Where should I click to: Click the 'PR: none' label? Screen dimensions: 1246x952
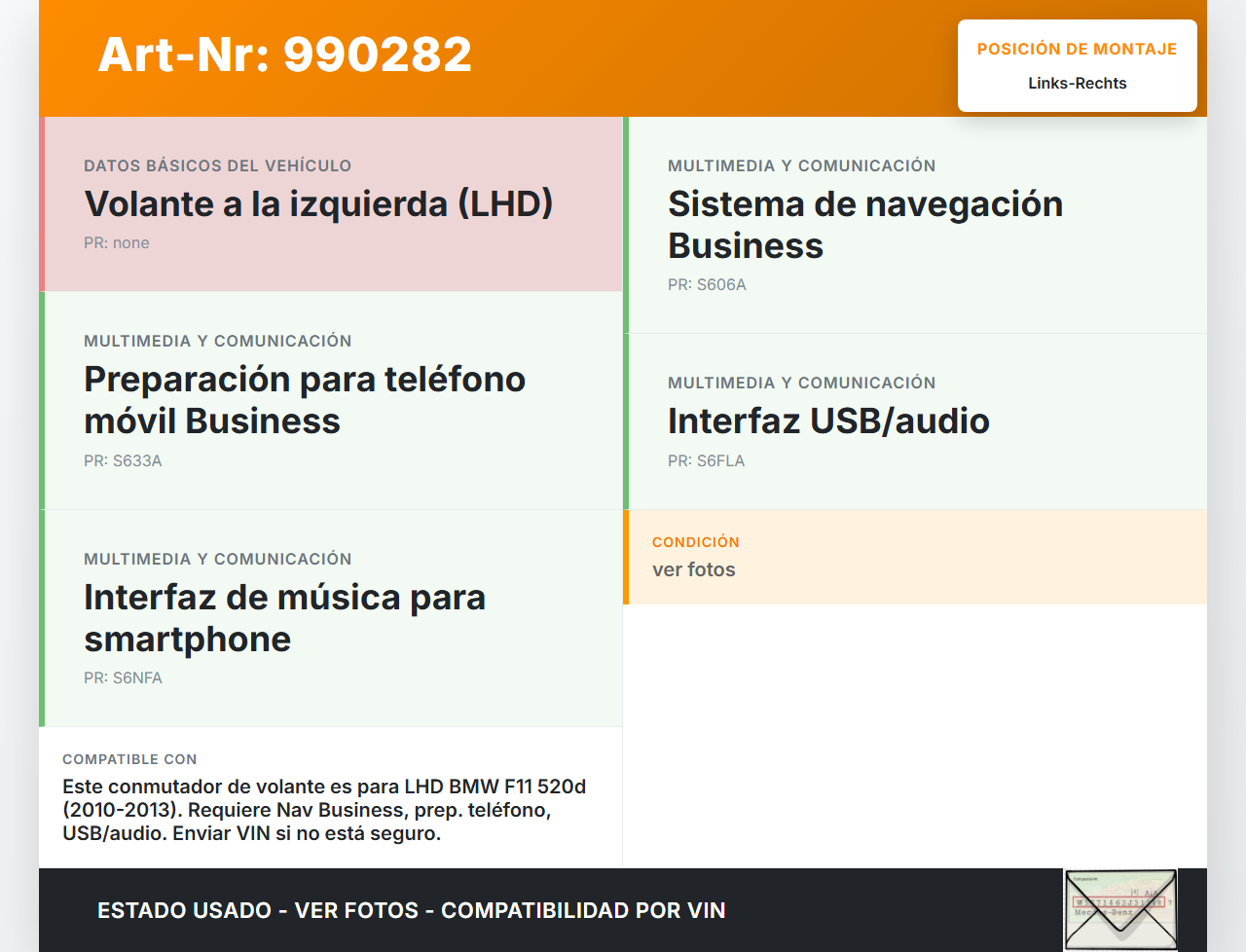(x=117, y=243)
